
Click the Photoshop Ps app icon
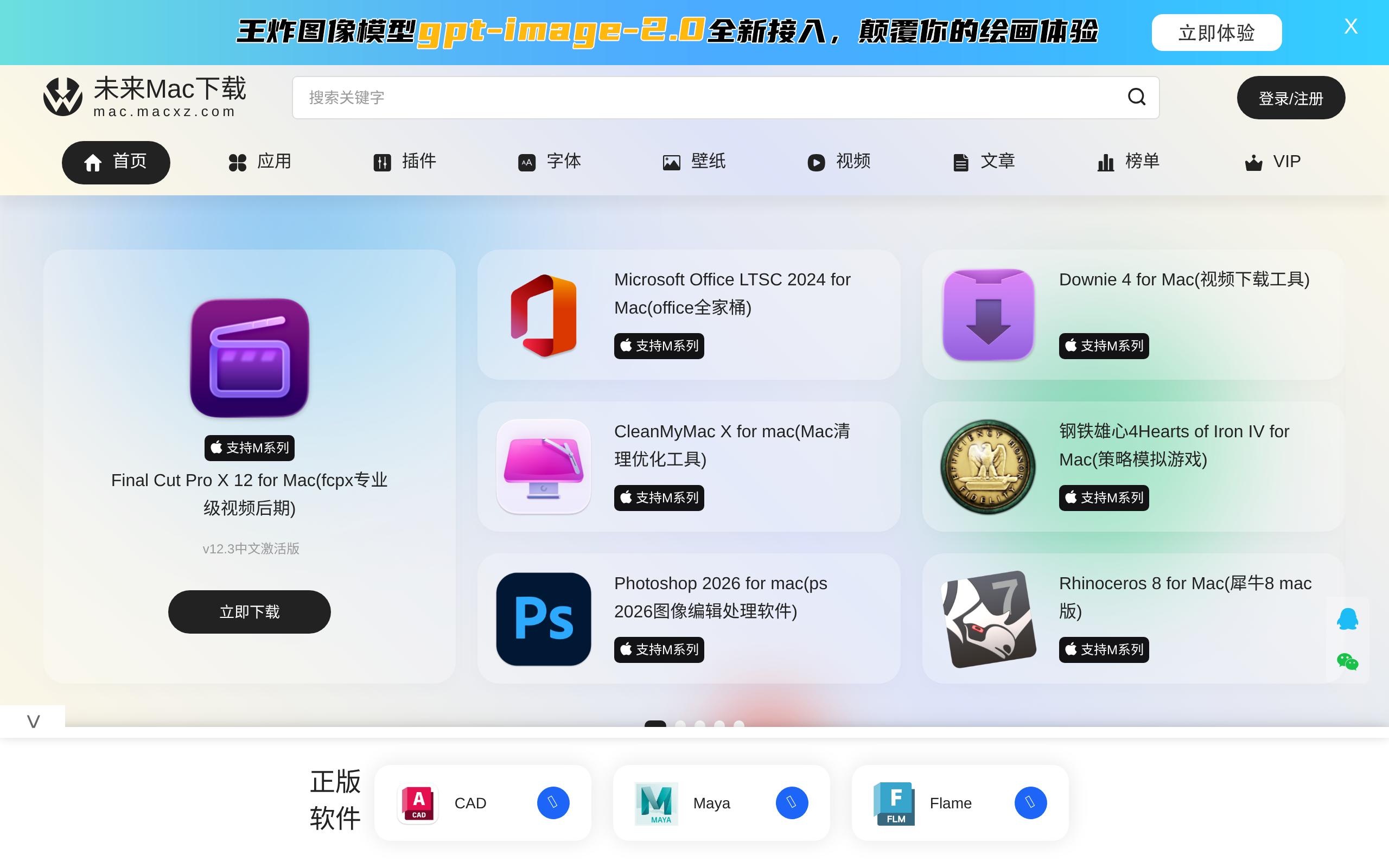(544, 619)
